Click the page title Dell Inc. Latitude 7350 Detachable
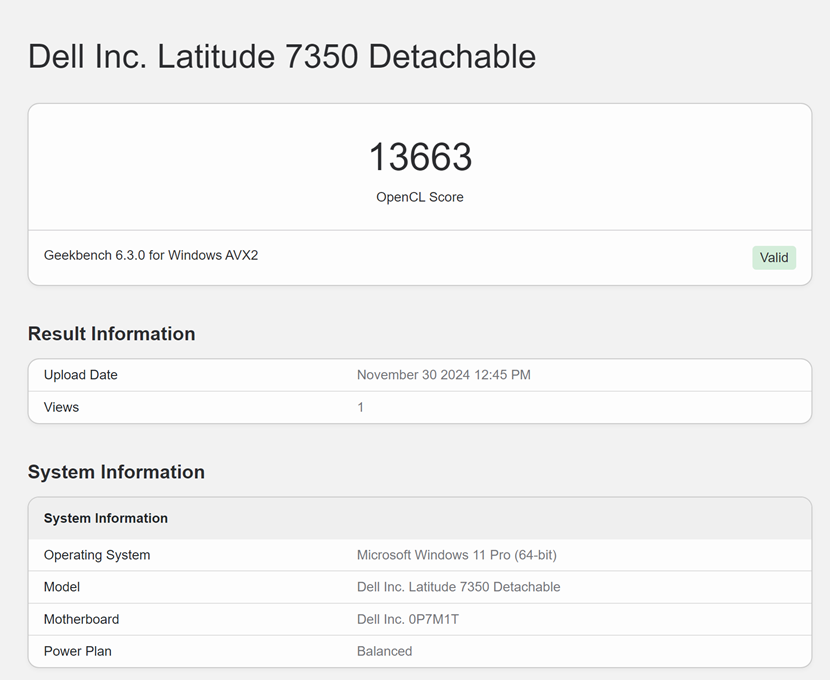The width and height of the screenshot is (830, 680). (x=282, y=56)
